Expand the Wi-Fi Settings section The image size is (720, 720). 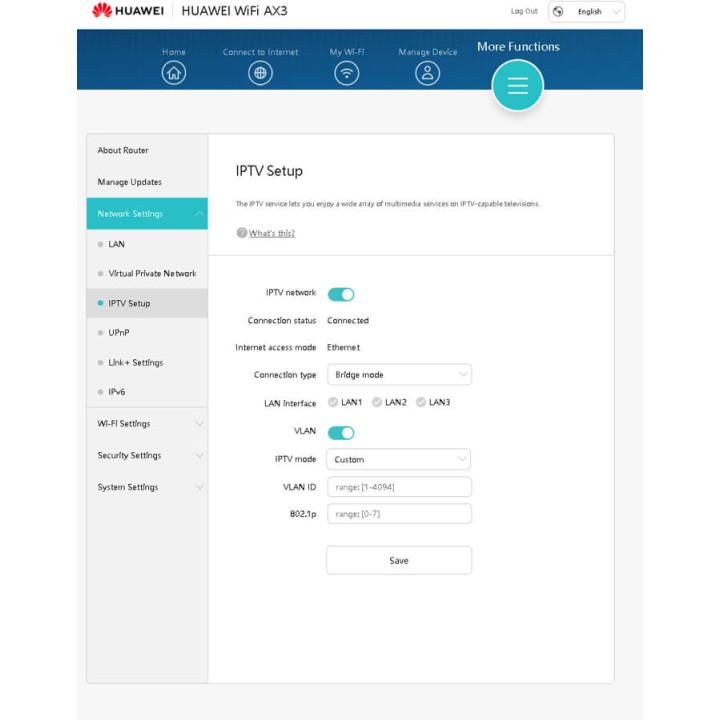pyautogui.click(x=147, y=423)
